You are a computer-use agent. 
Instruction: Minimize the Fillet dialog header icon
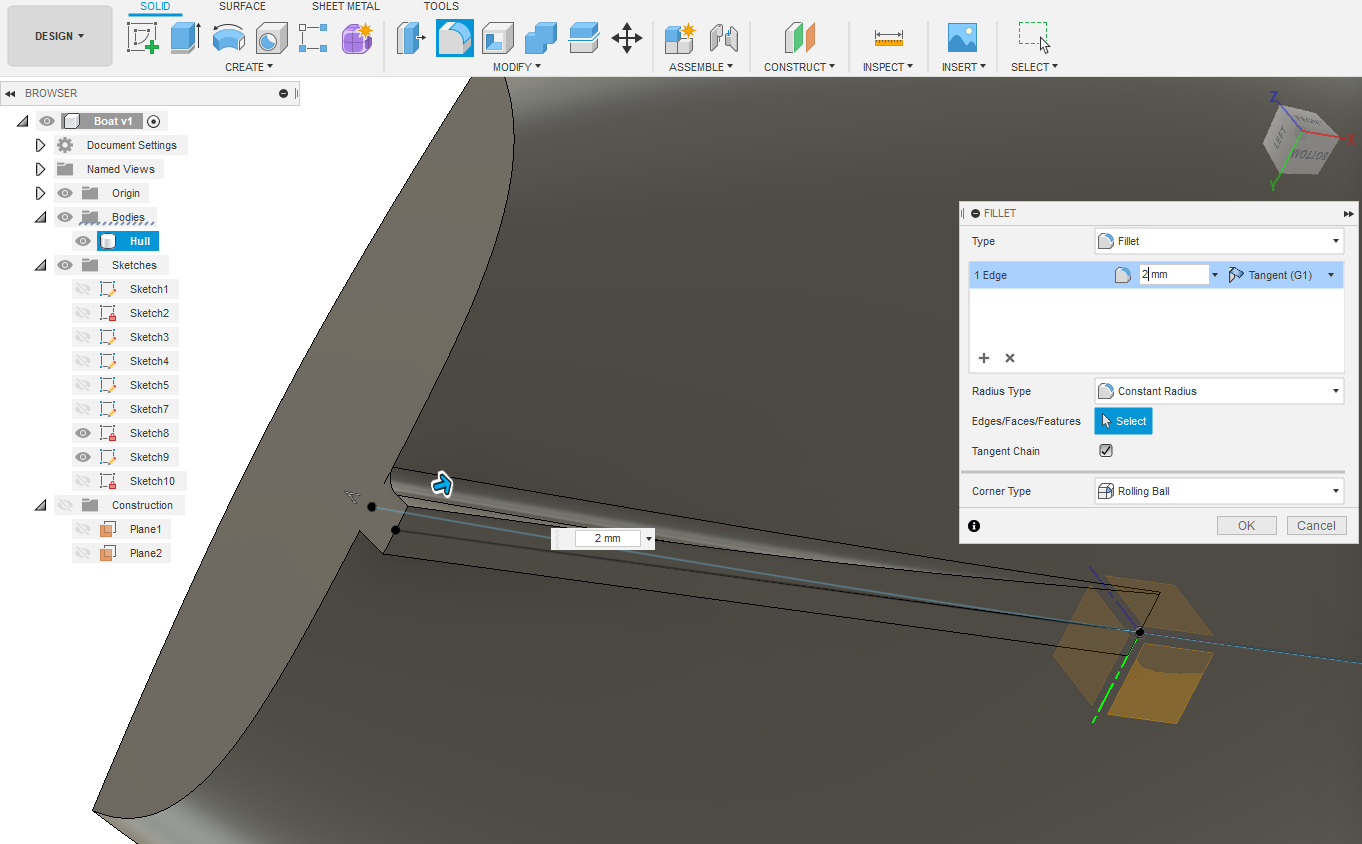coord(975,213)
